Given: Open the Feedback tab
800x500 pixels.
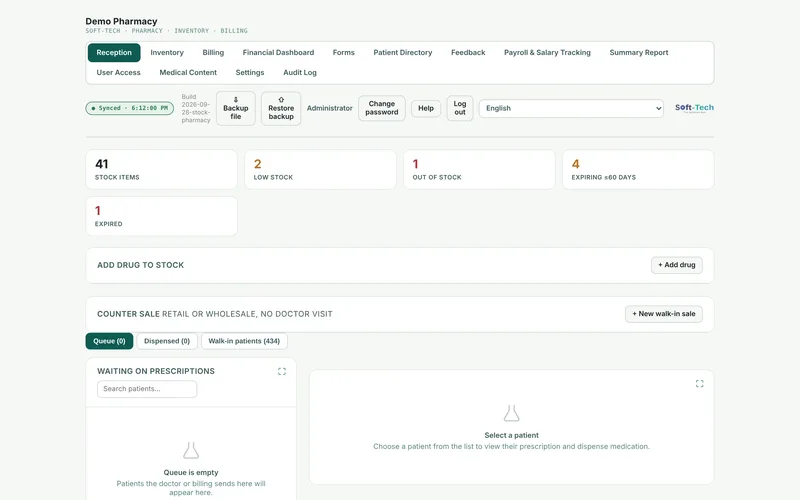Looking at the screenshot, I should (x=468, y=53).
